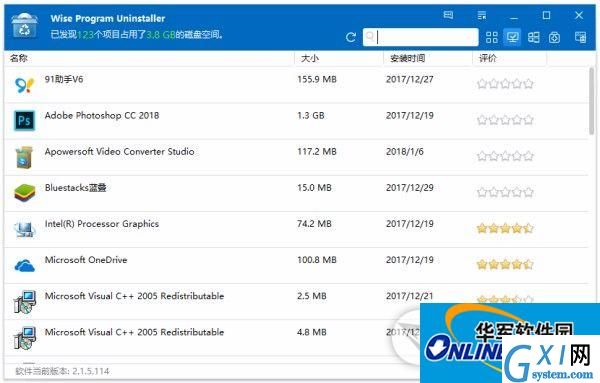
Task: Select the Apowersoft Video Converter Studio icon
Action: coord(24,157)
